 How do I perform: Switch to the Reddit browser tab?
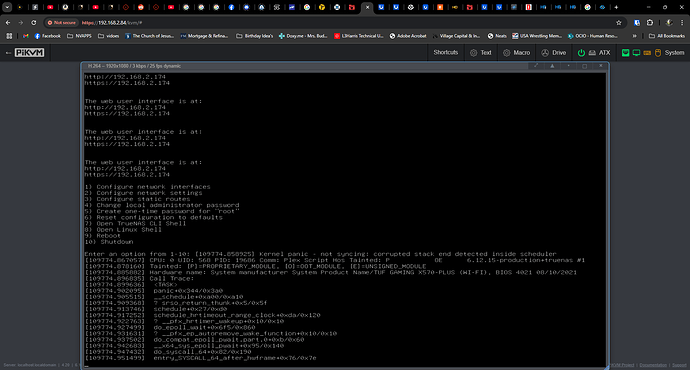141,7
